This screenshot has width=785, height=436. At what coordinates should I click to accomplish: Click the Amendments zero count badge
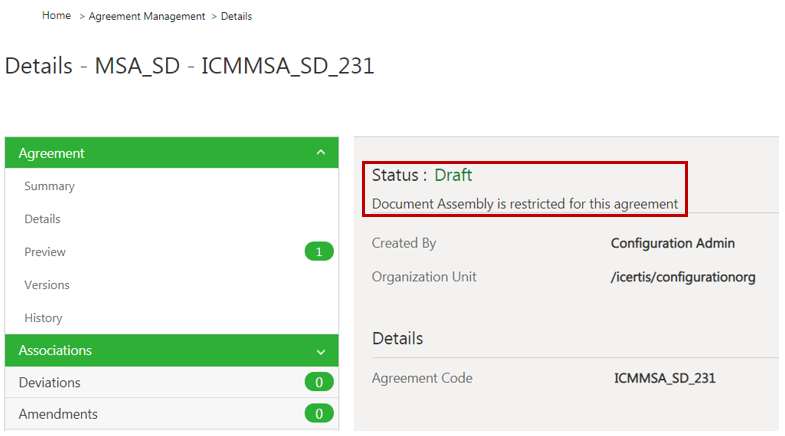[x=318, y=414]
